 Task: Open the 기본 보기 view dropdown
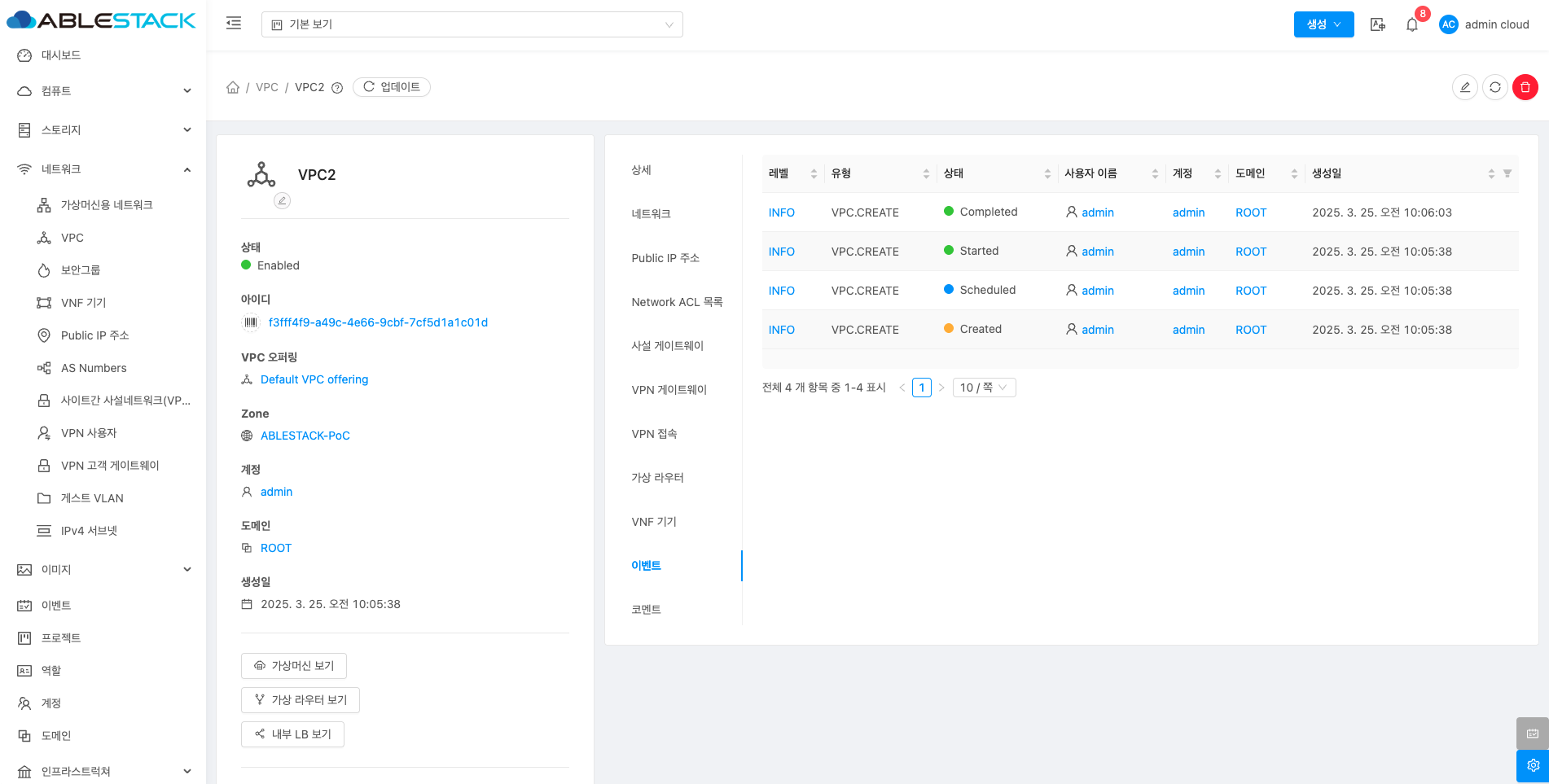[x=472, y=24]
